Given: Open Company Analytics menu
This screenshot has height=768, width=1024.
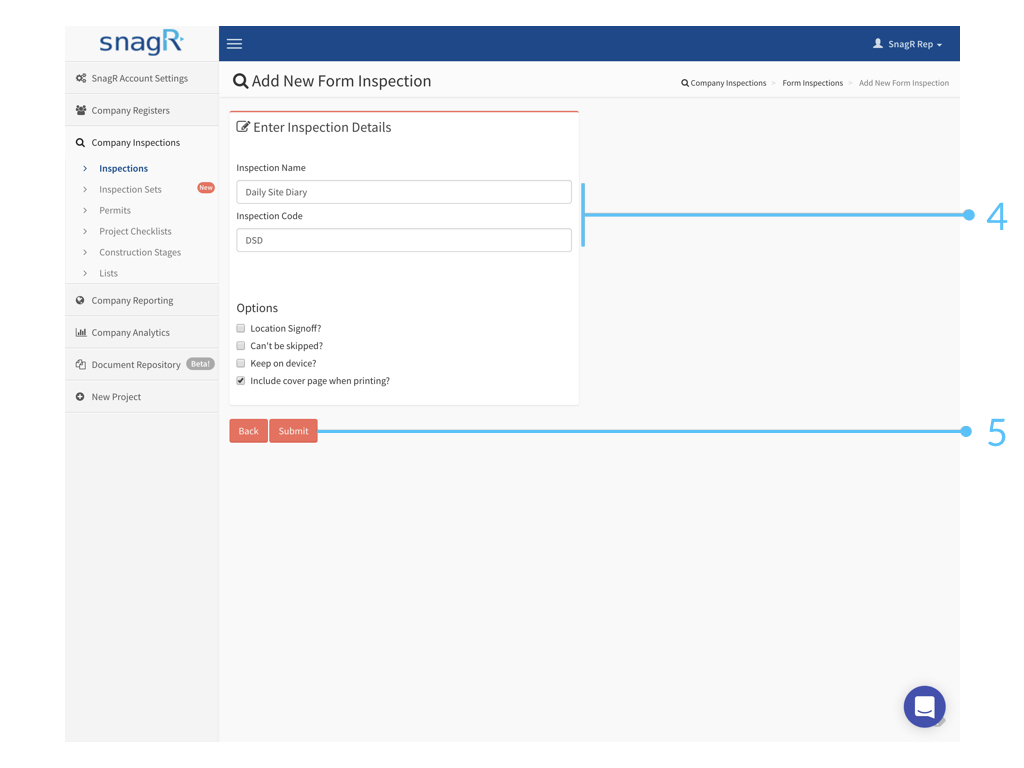Looking at the screenshot, I should pos(142,332).
